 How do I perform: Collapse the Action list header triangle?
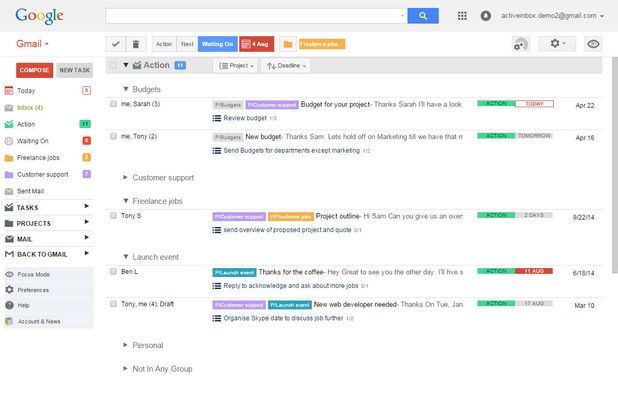coord(126,65)
